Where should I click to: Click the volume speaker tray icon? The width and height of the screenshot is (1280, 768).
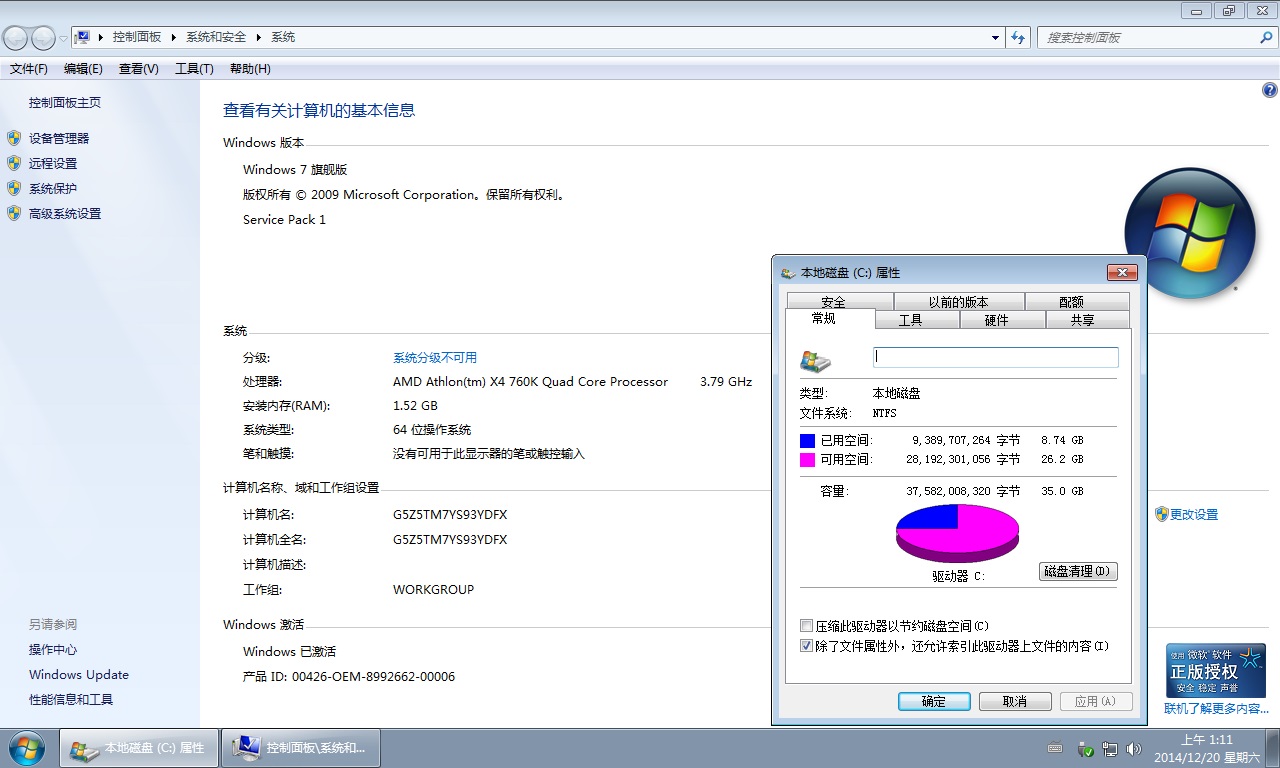pyautogui.click(x=1133, y=748)
